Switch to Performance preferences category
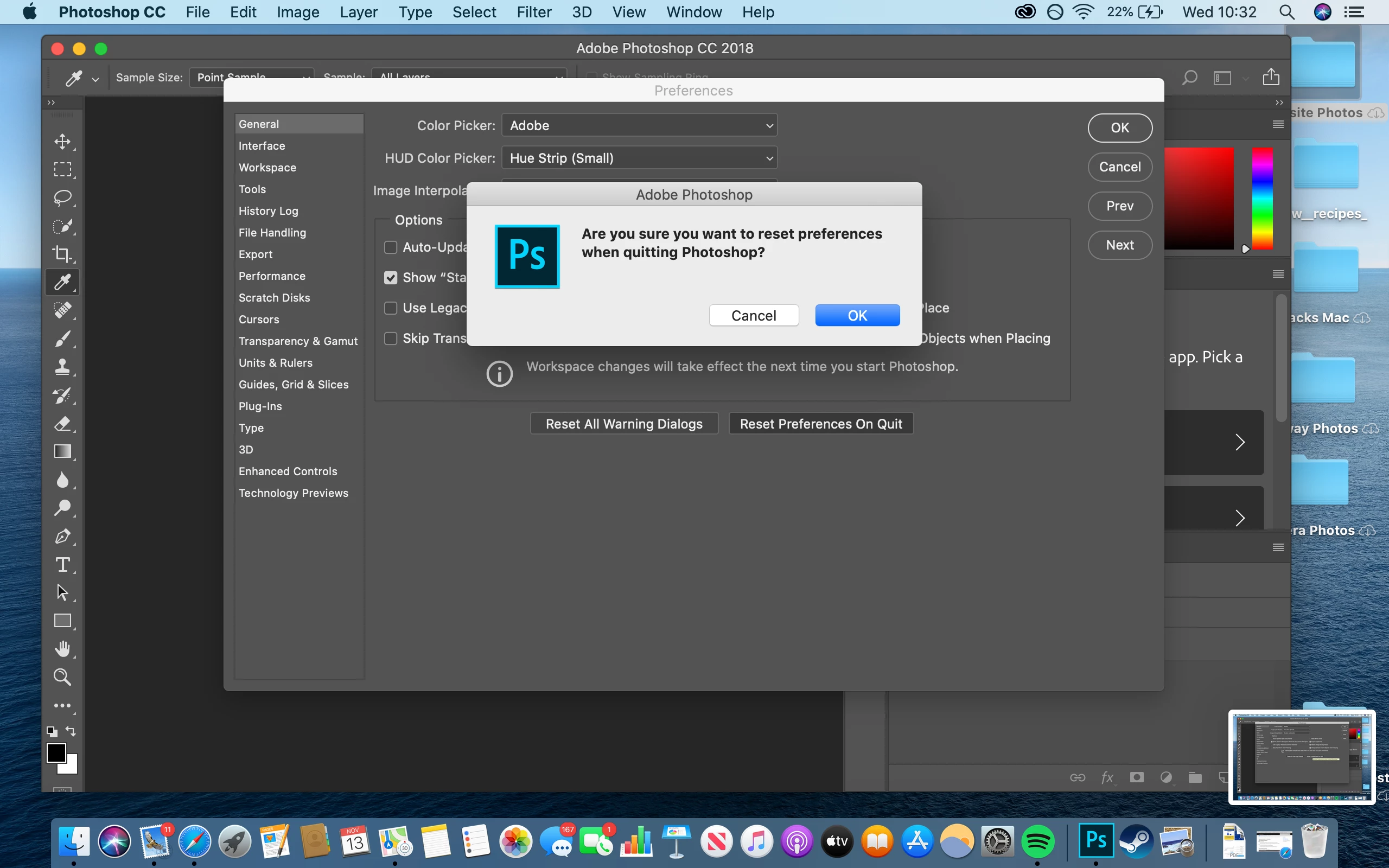Image resolution: width=1389 pixels, height=868 pixels. pos(271,276)
